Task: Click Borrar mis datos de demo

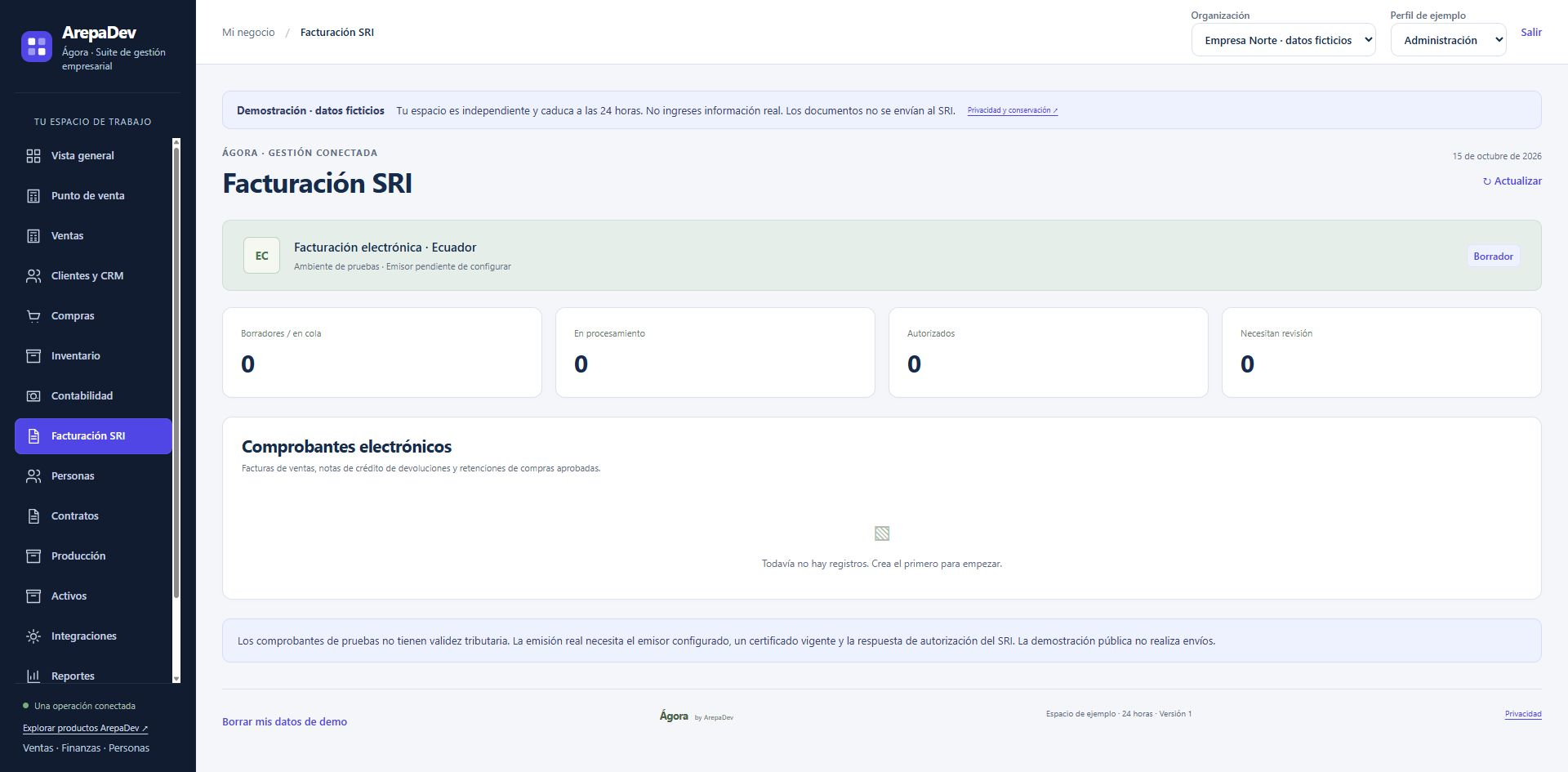Action: click(x=285, y=722)
